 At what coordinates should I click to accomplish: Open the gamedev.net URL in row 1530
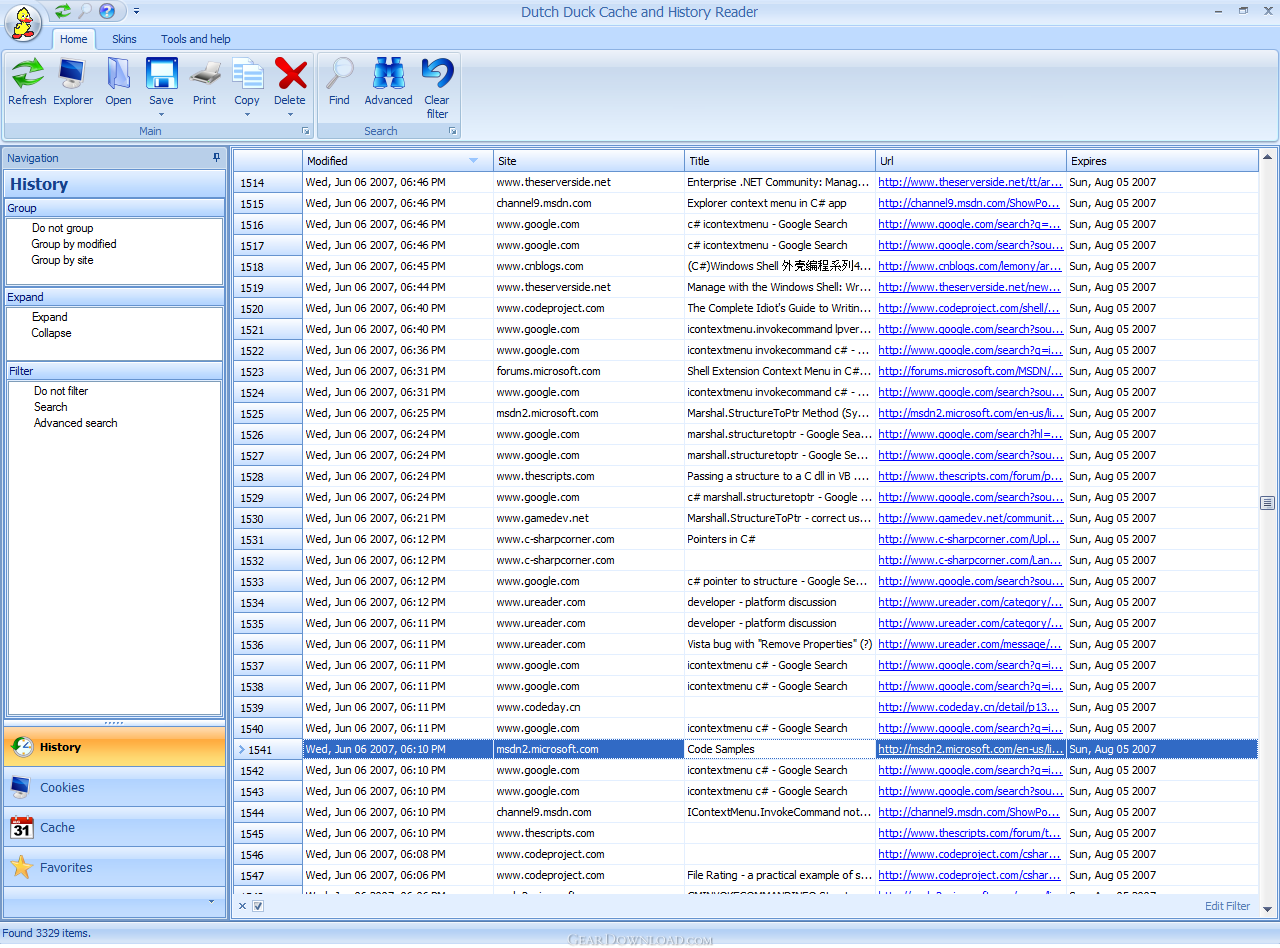tap(970, 518)
